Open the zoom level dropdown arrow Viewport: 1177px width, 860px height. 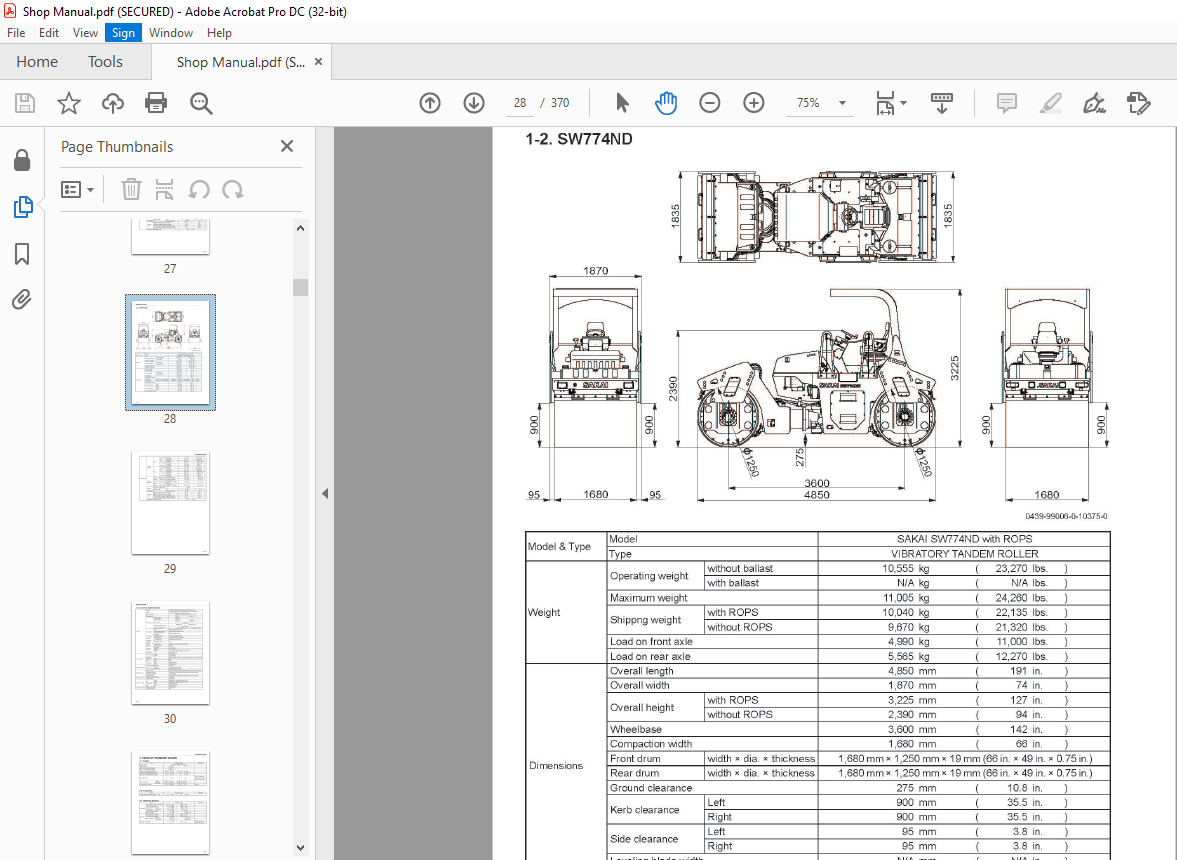[842, 103]
